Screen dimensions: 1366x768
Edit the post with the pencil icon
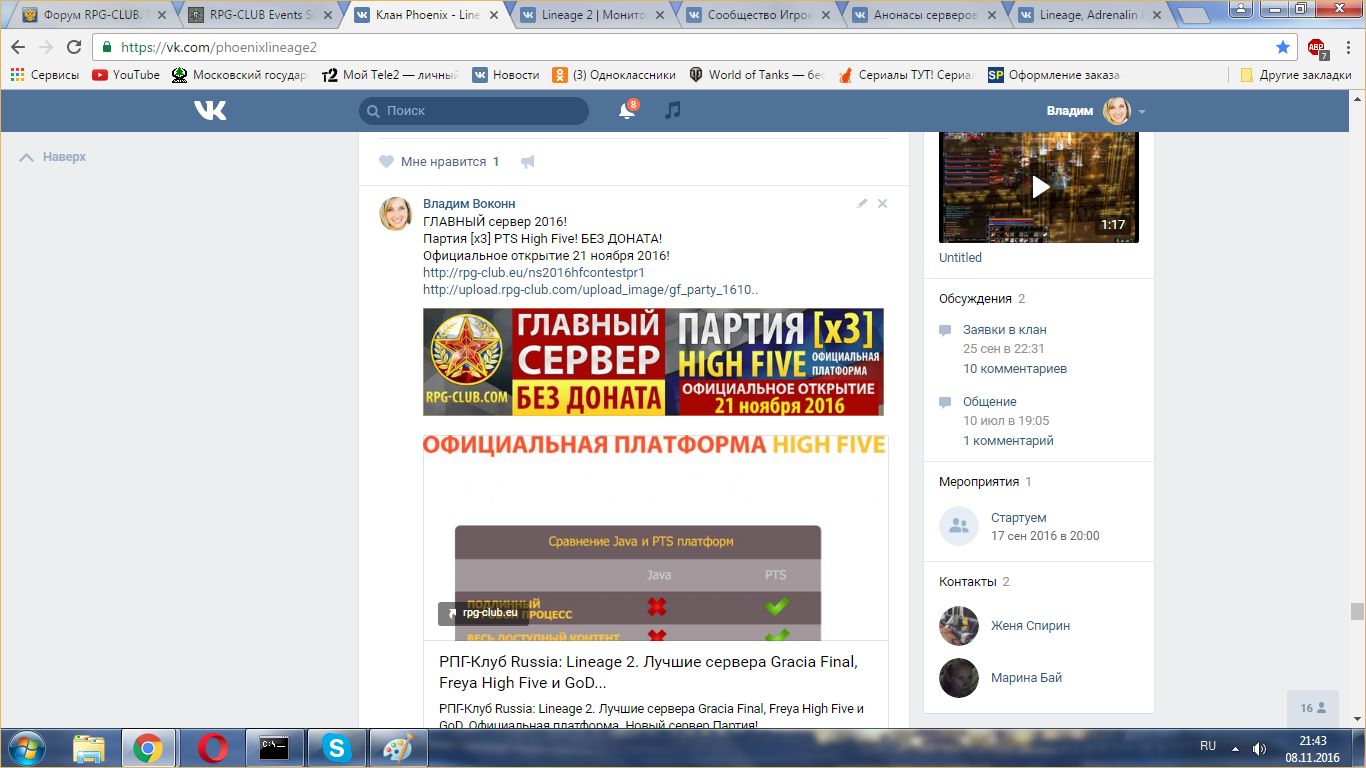click(x=862, y=203)
